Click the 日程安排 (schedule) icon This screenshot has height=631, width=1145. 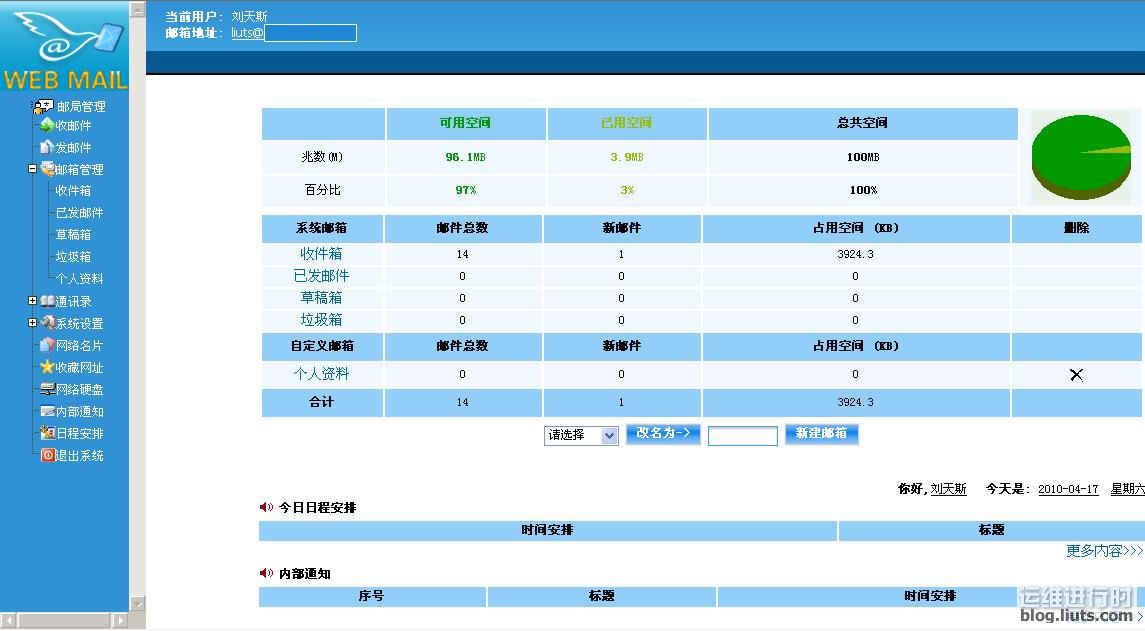47,434
